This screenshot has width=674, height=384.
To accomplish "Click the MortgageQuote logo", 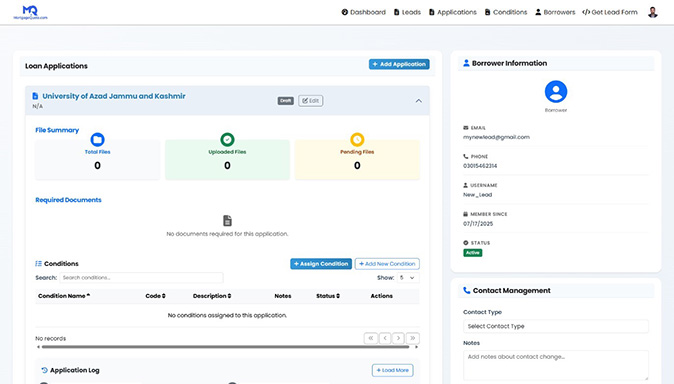I will (x=30, y=12).
